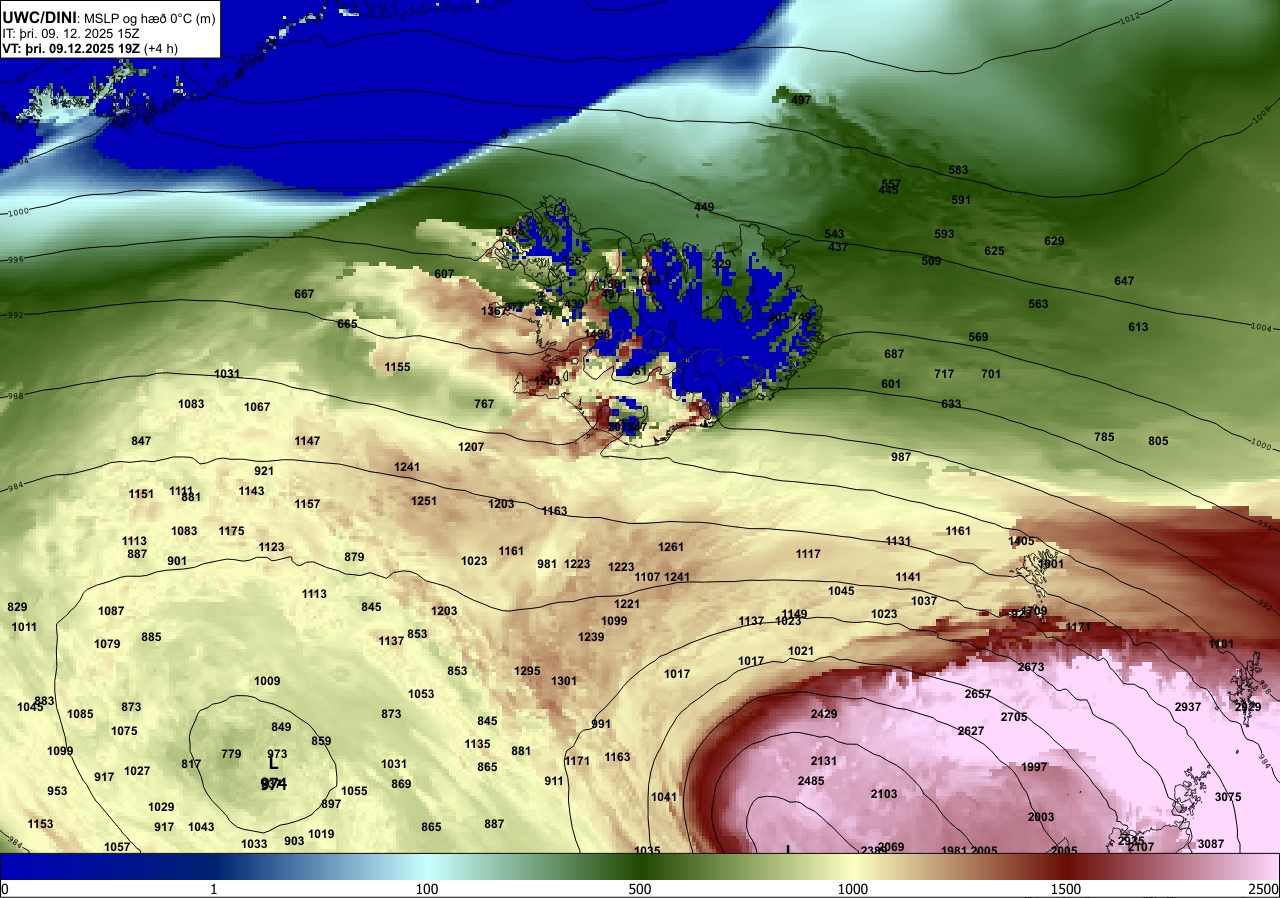Click the value '2429'

[x=824, y=714]
